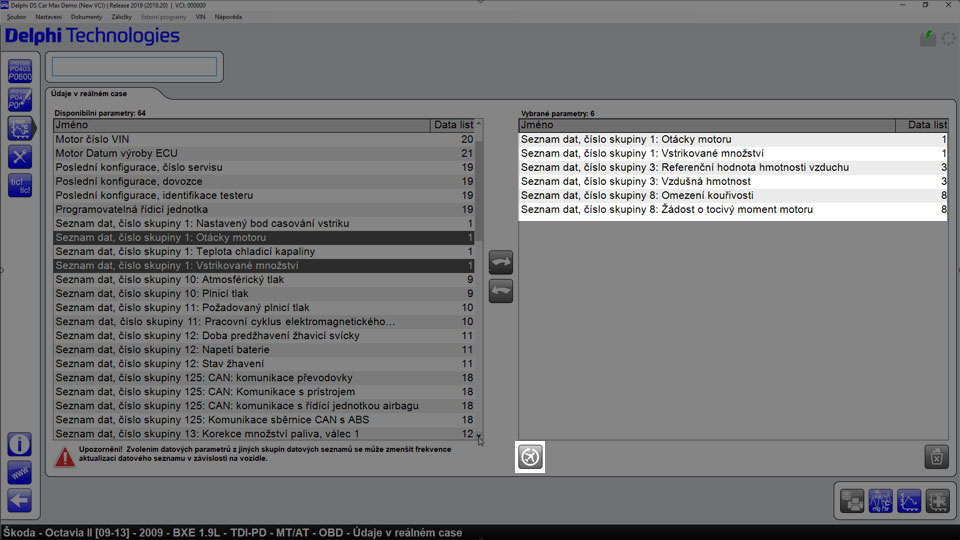
Task: Select Motor Datum výroby ECU row
Action: click(x=264, y=153)
